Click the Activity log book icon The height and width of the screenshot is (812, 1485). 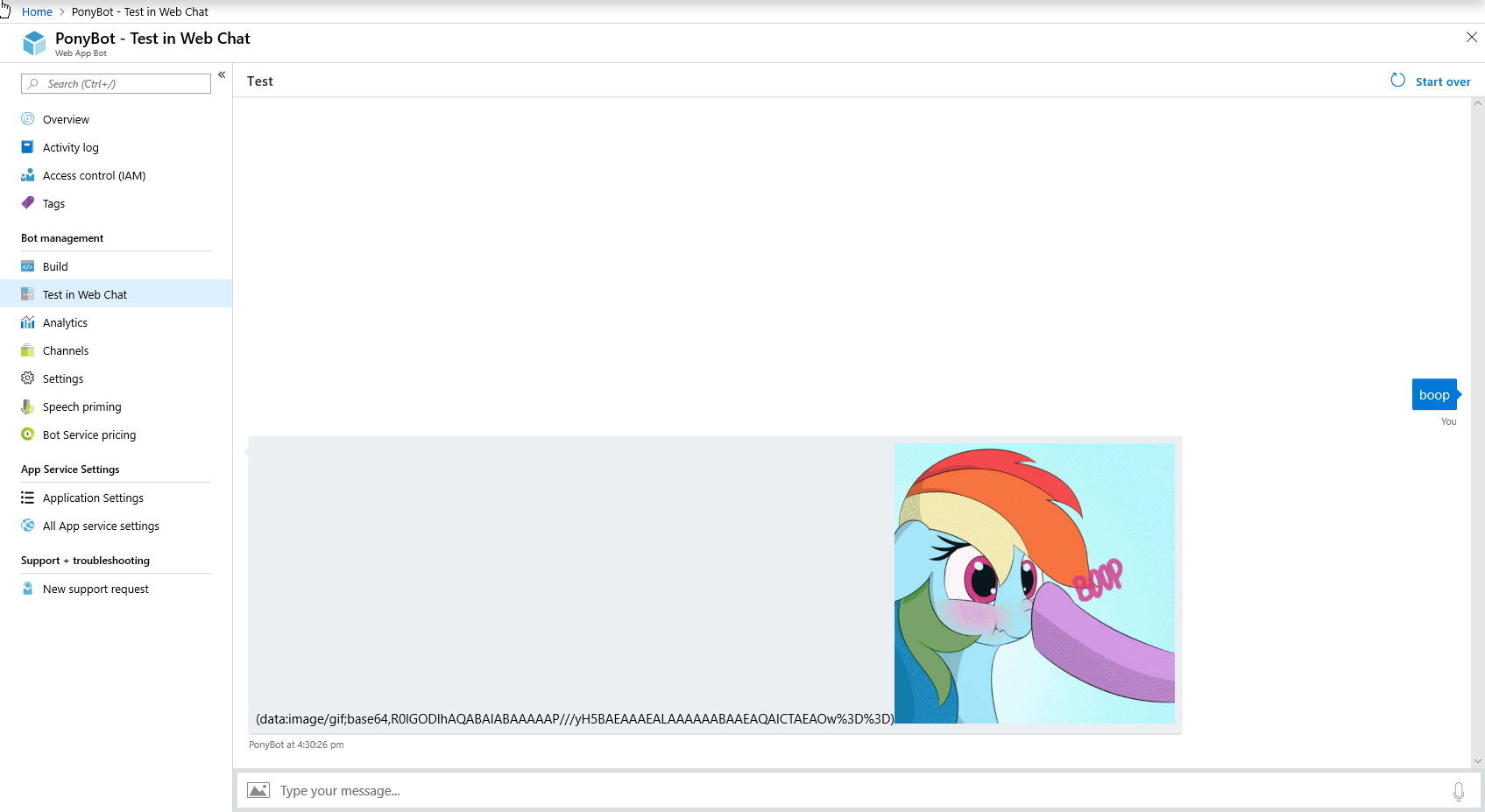click(28, 147)
